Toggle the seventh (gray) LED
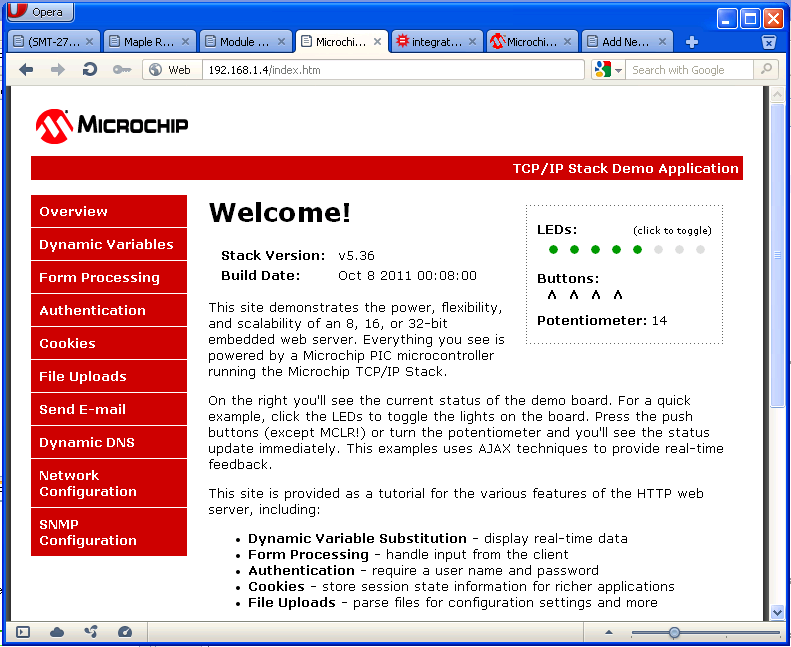The image size is (791, 647). 680,250
